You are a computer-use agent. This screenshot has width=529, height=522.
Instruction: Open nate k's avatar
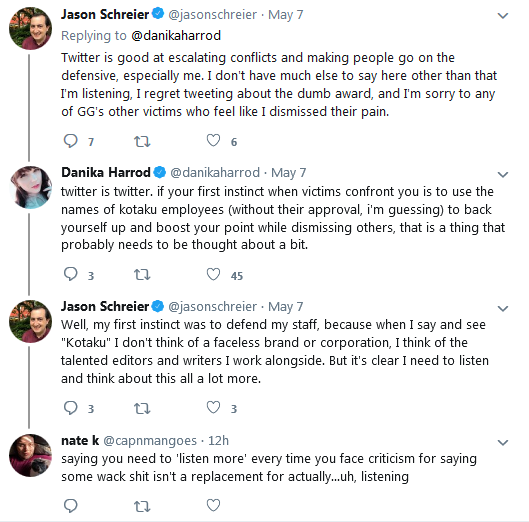click(30, 455)
